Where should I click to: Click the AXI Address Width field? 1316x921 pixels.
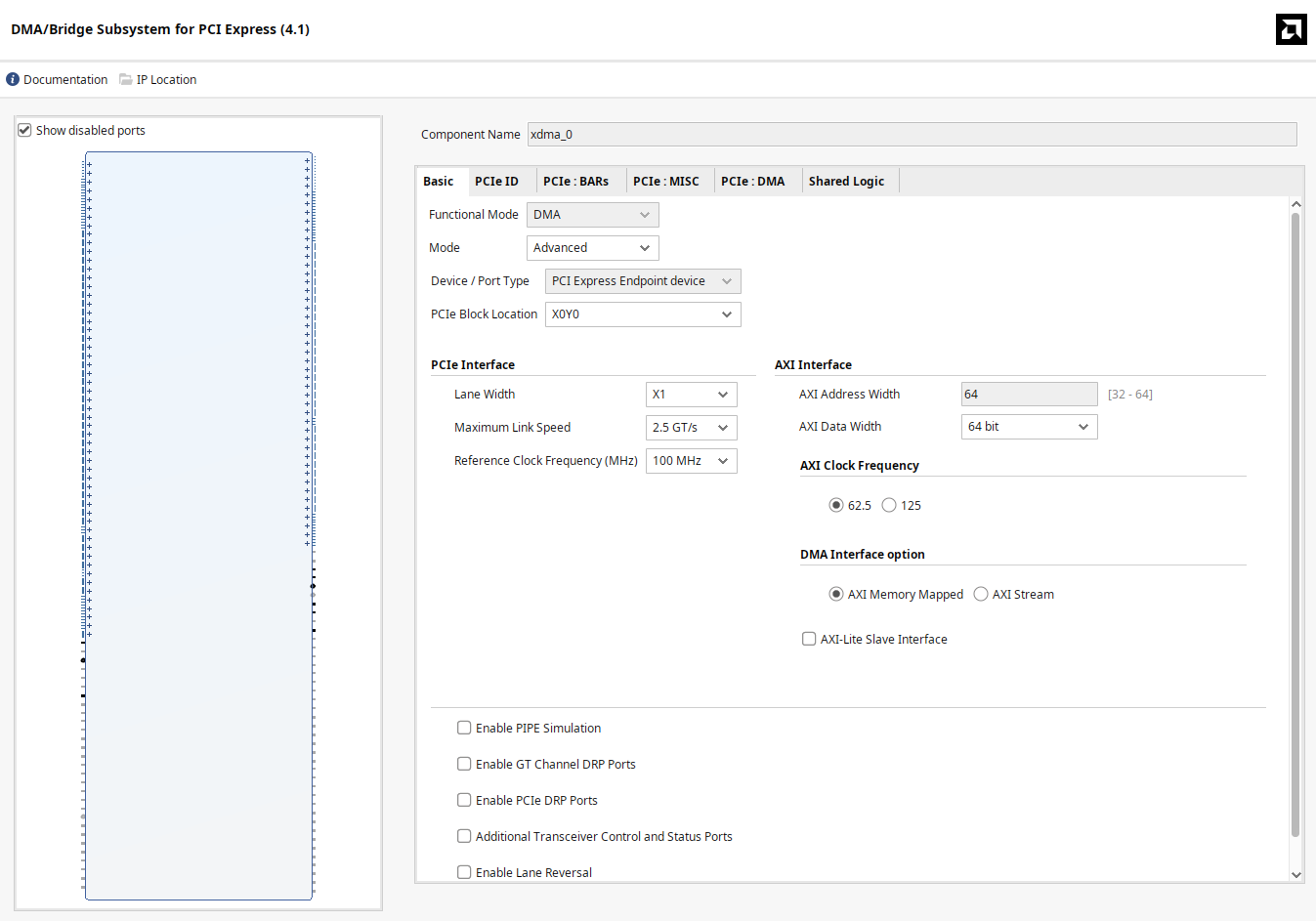click(1030, 395)
